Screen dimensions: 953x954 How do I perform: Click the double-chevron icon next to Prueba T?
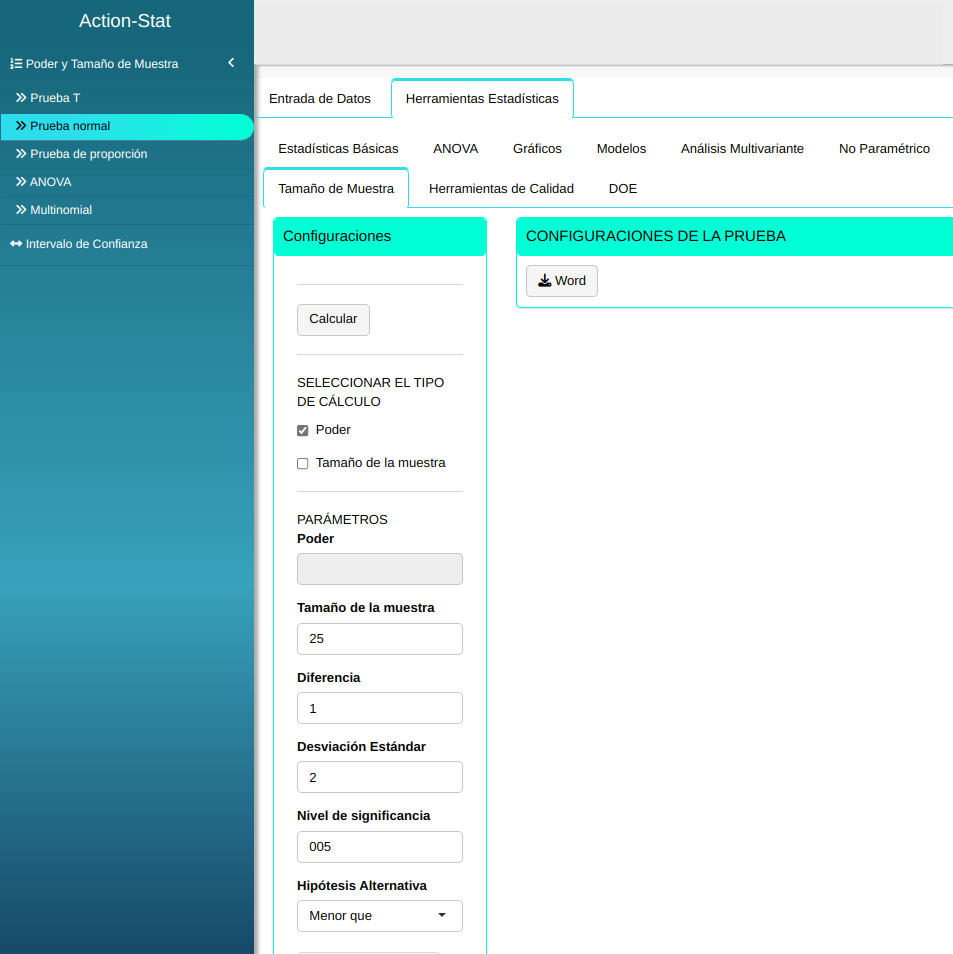coord(21,98)
